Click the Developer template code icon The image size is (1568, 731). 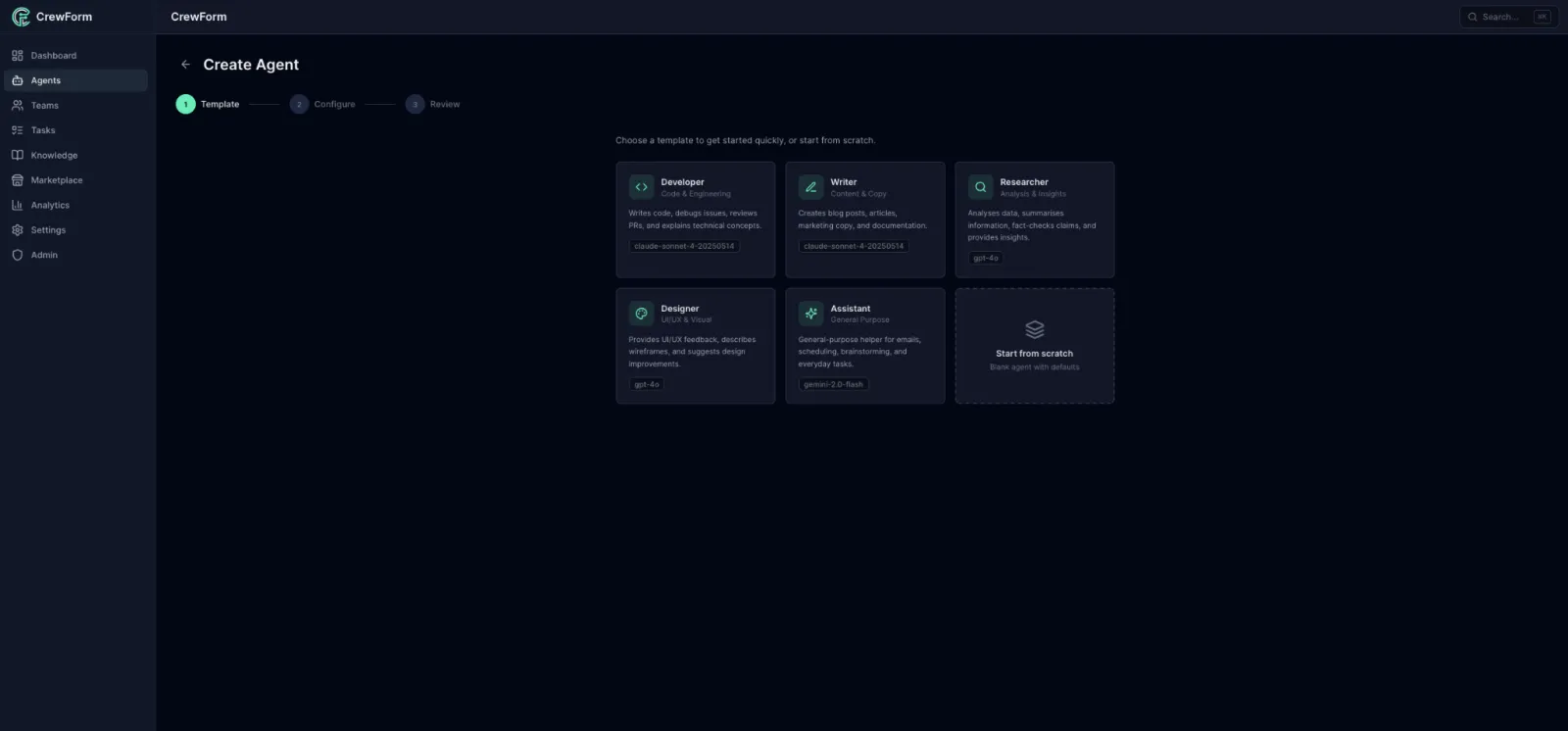coord(641,187)
